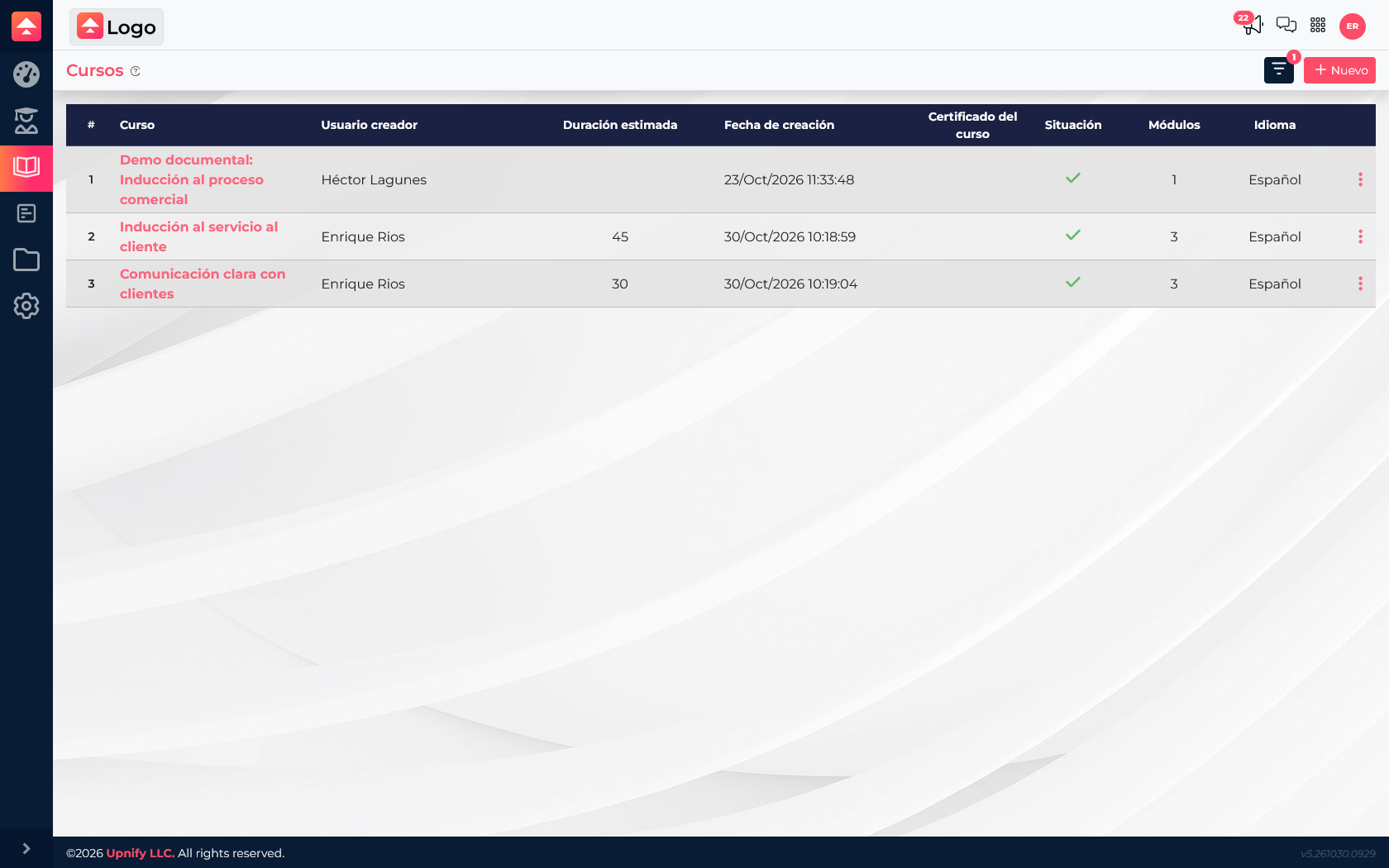1389x868 pixels.
Task: Click the Certificado del curso column header
Action: pos(972,125)
